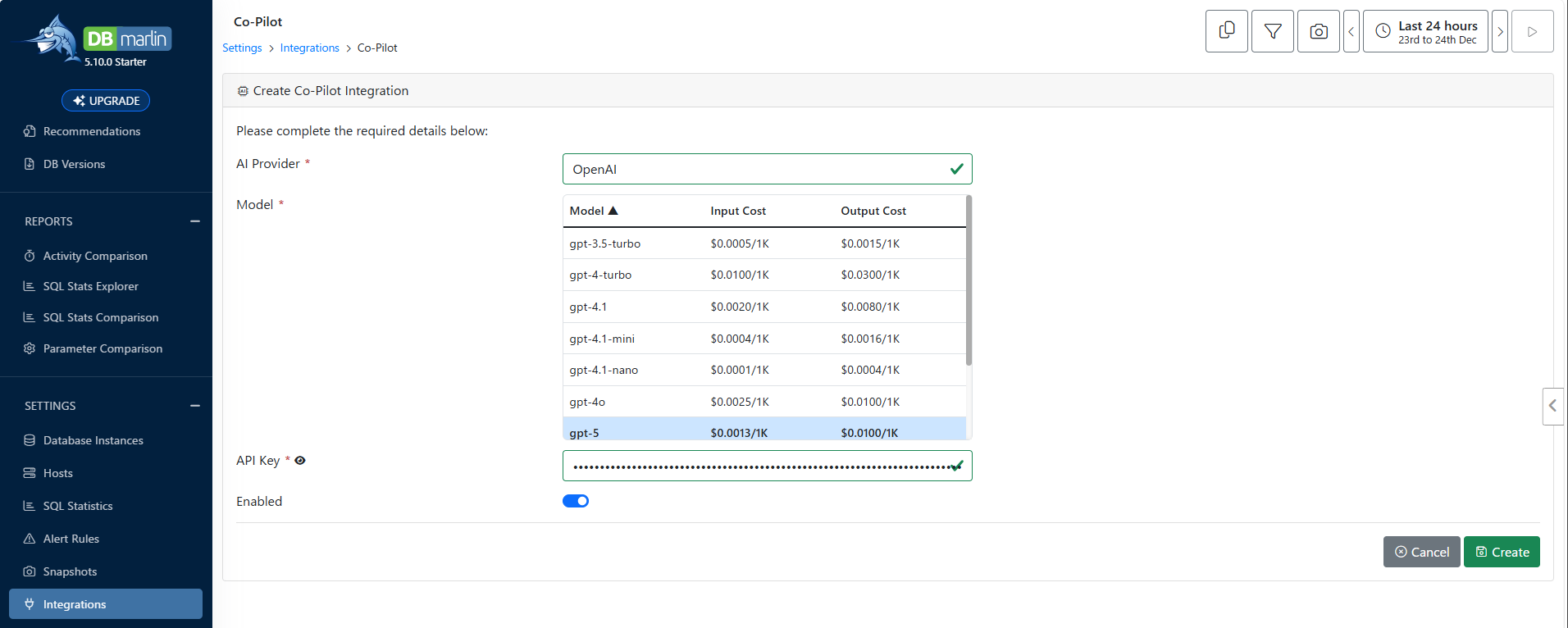Viewport: 1568px width, 628px height.
Task: Click the camera snapshot icon in toolbar
Action: click(1319, 31)
